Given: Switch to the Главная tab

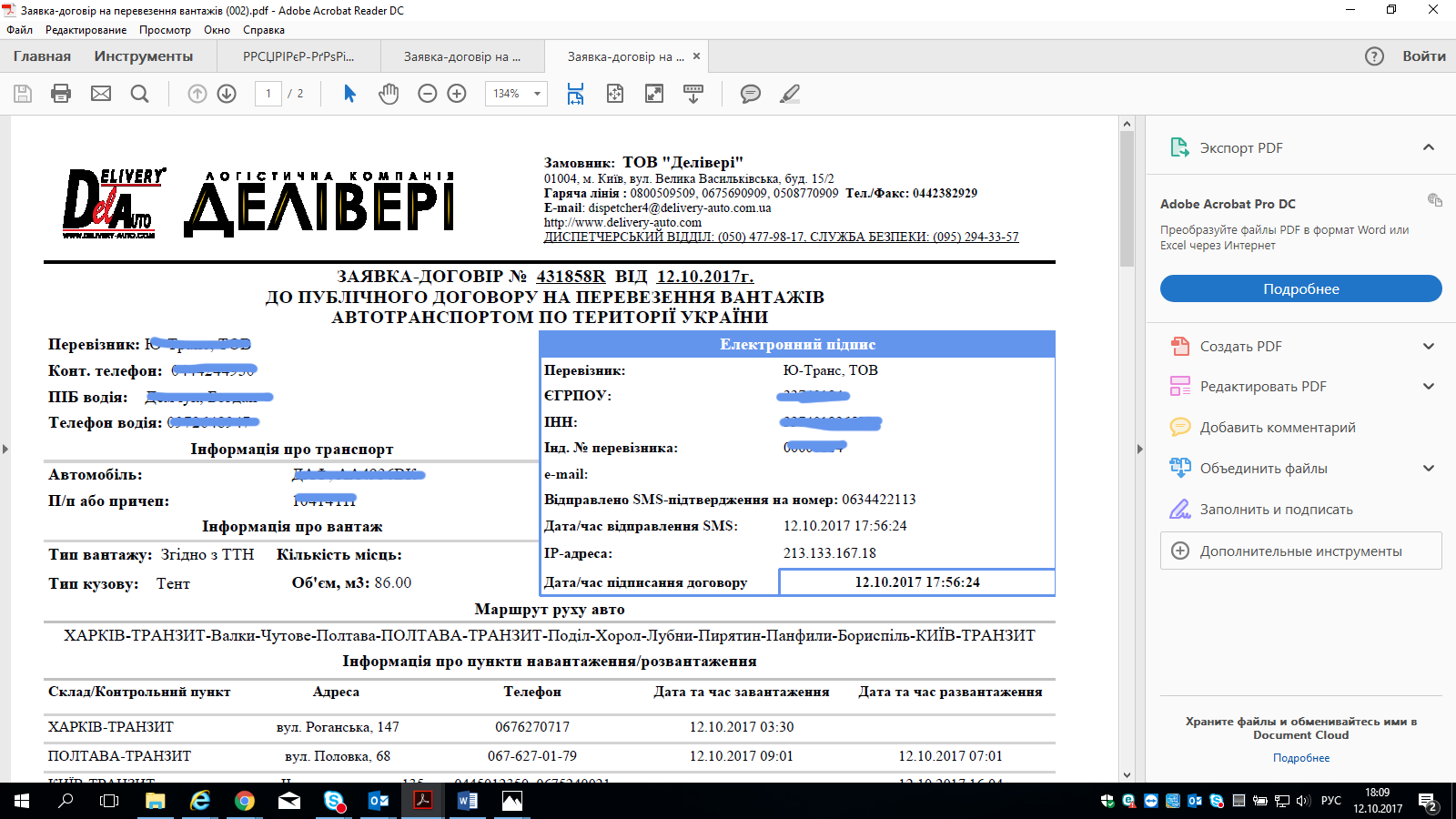Looking at the screenshot, I should point(42,56).
